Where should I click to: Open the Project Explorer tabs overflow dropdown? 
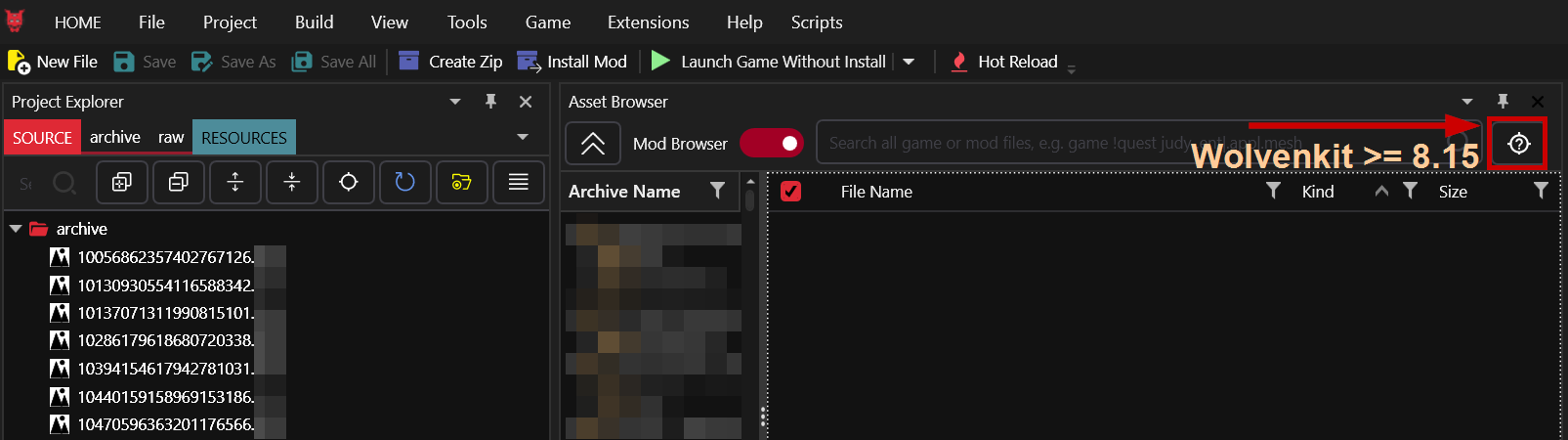(x=523, y=138)
